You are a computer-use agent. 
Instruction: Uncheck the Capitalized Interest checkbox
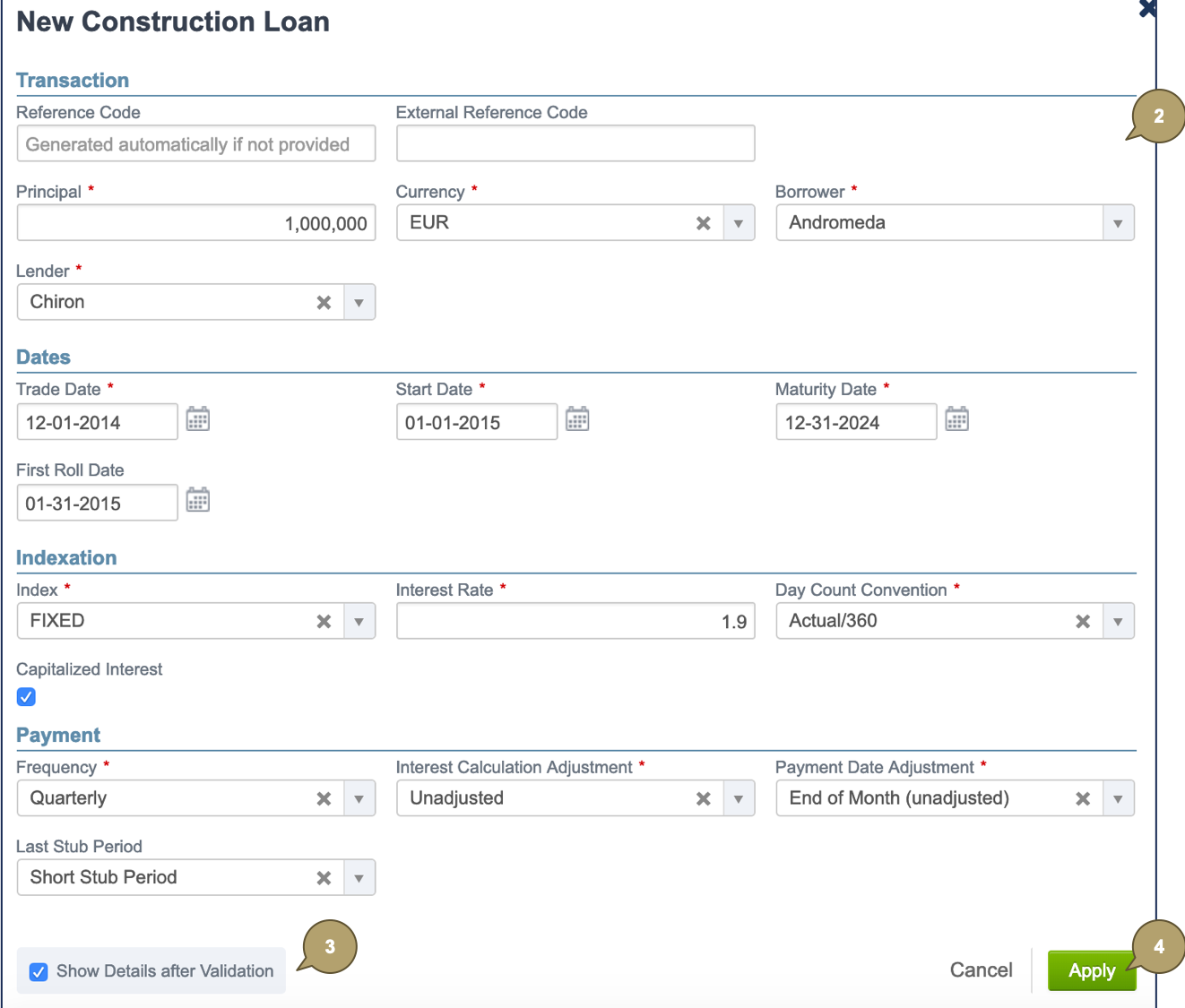[26, 696]
